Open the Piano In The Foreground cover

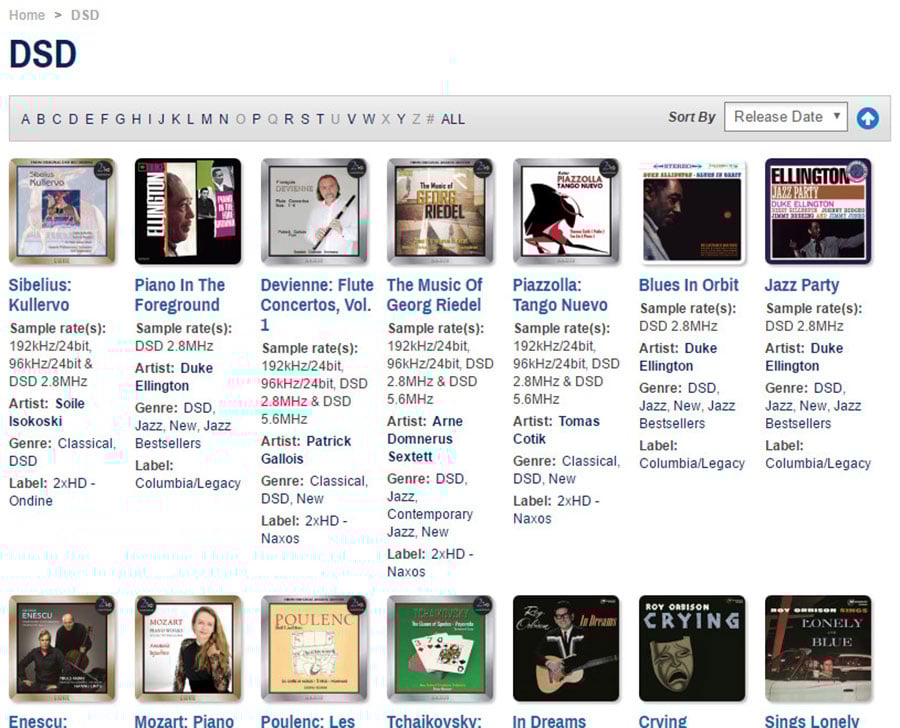(x=188, y=211)
